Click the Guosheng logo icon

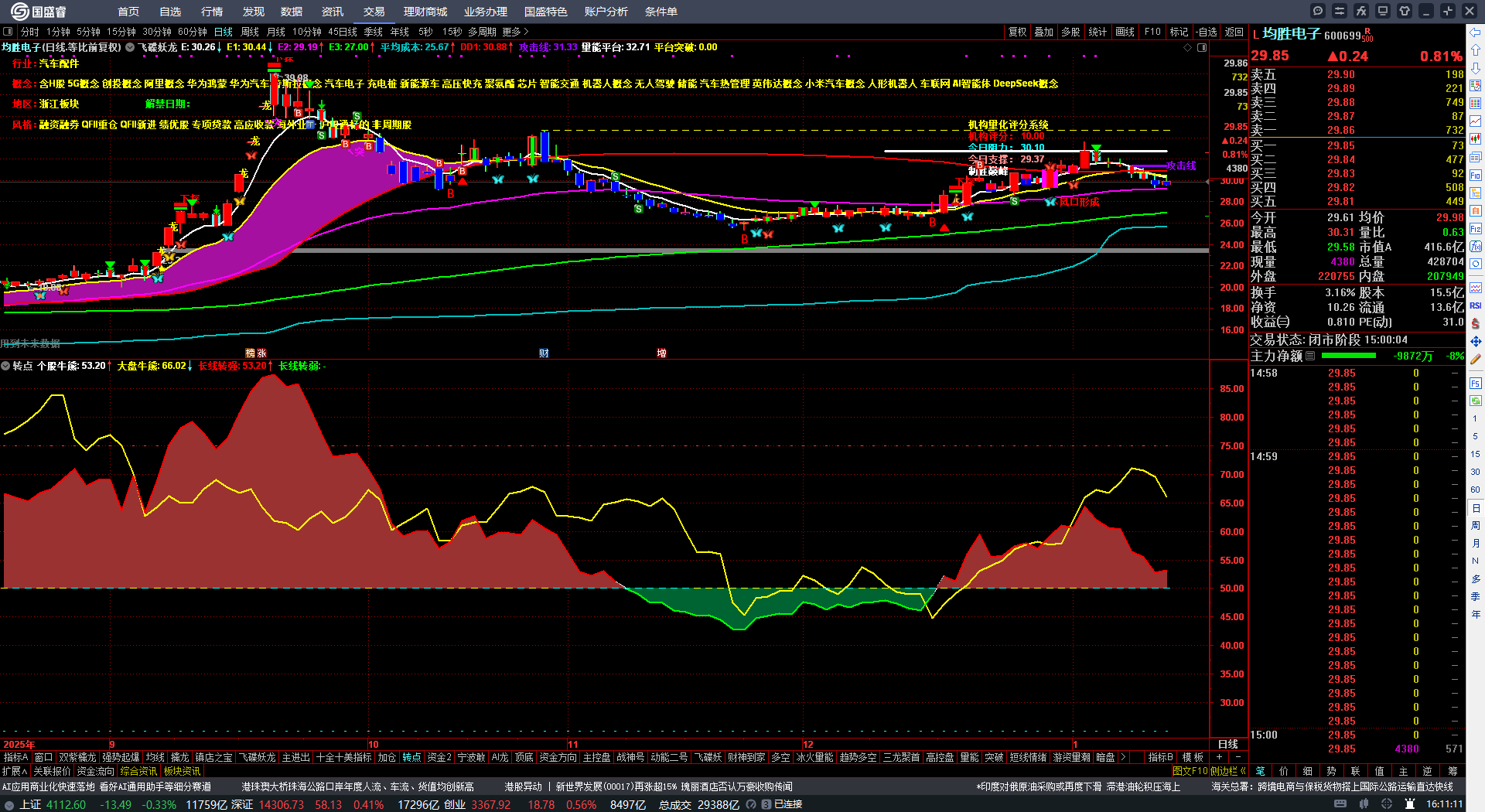pyautogui.click(x=19, y=11)
